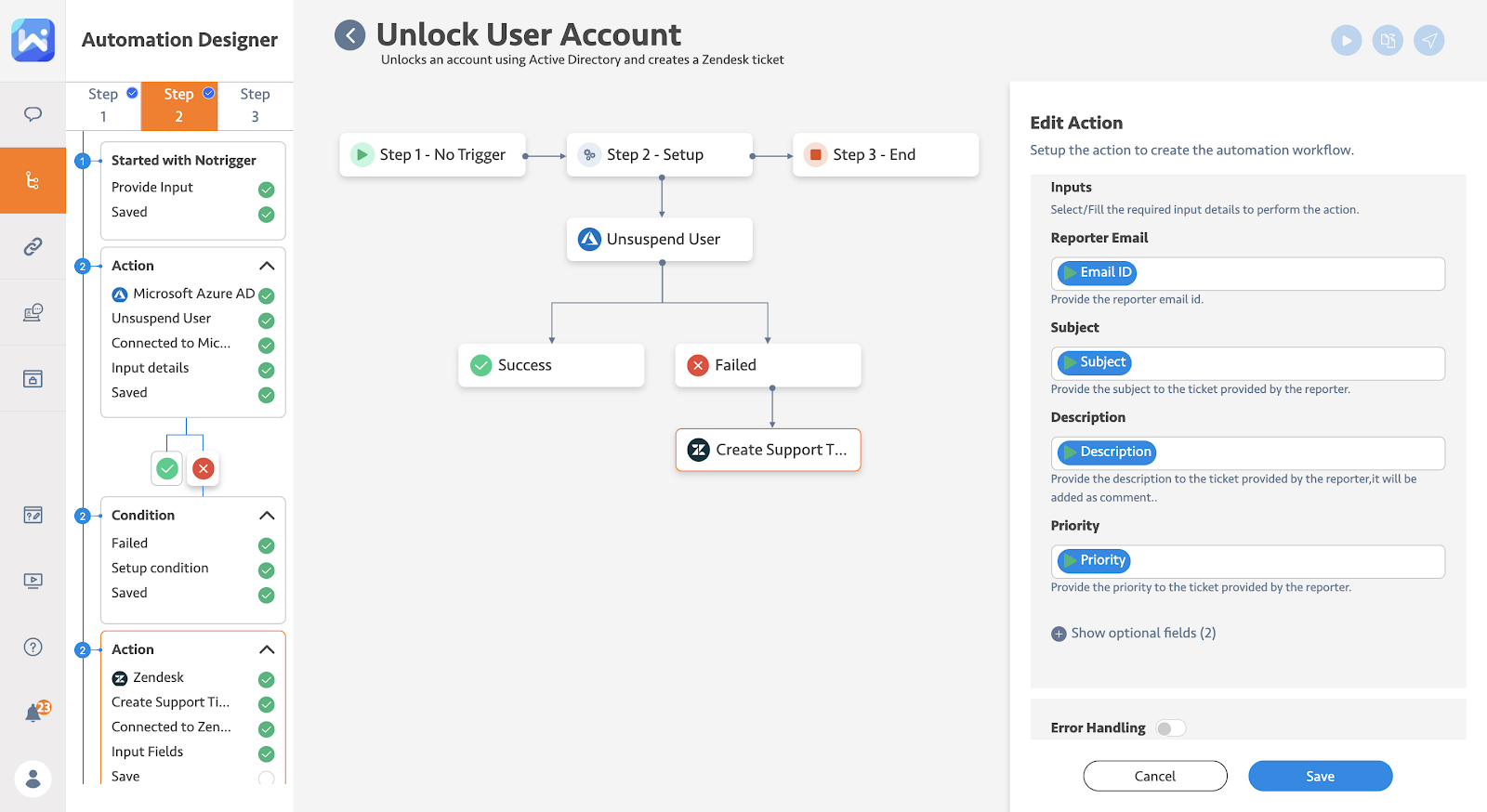The height and width of the screenshot is (812, 1487).
Task: Click the Reporter Email input field
Action: [x=1283, y=273]
